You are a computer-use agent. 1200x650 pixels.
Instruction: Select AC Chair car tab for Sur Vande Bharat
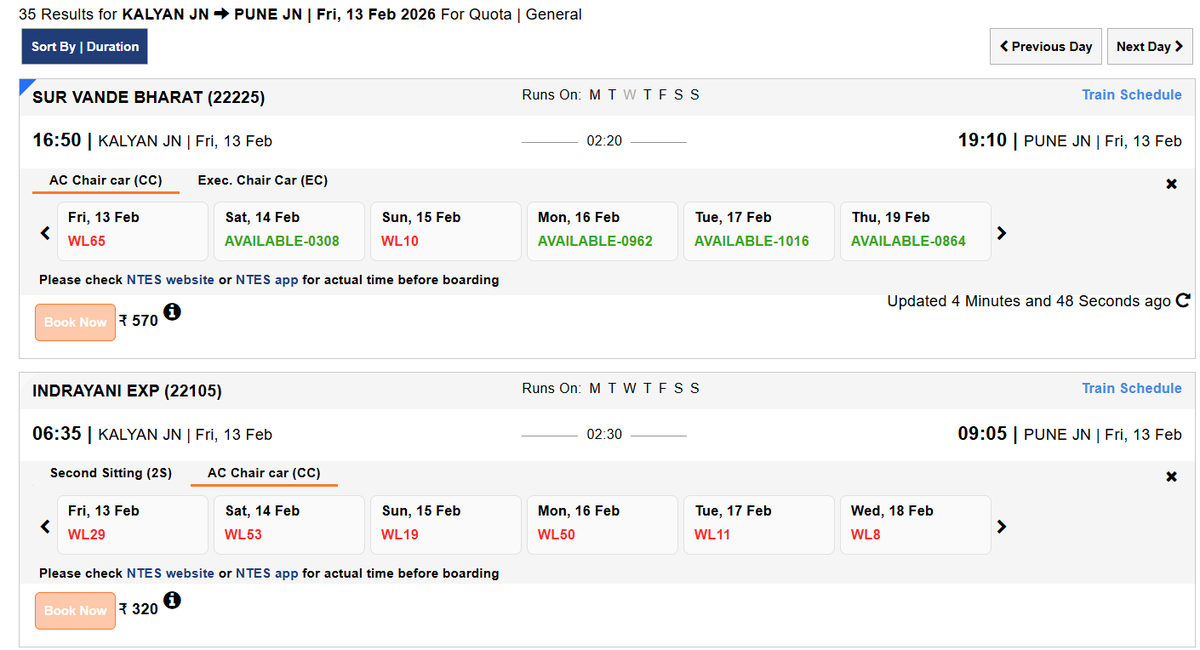point(106,181)
